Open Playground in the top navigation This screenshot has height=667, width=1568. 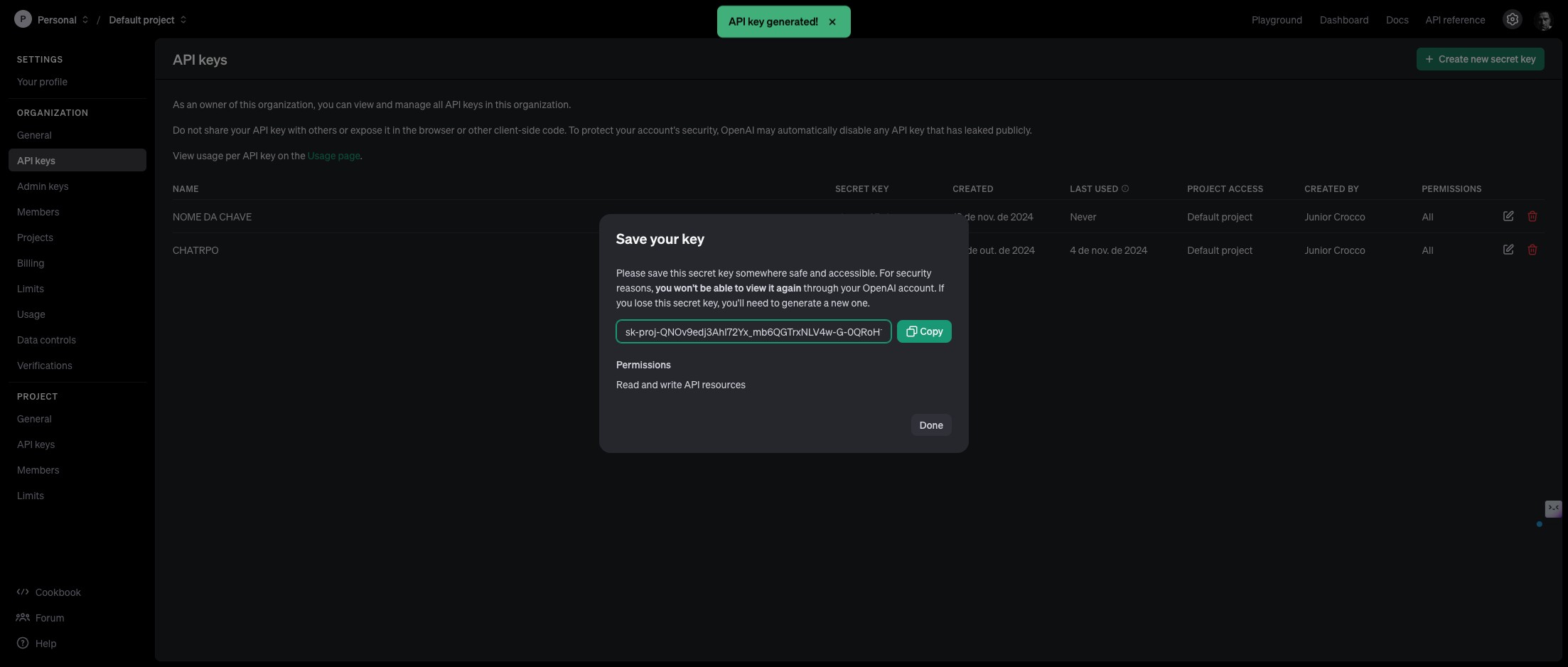pyautogui.click(x=1277, y=20)
